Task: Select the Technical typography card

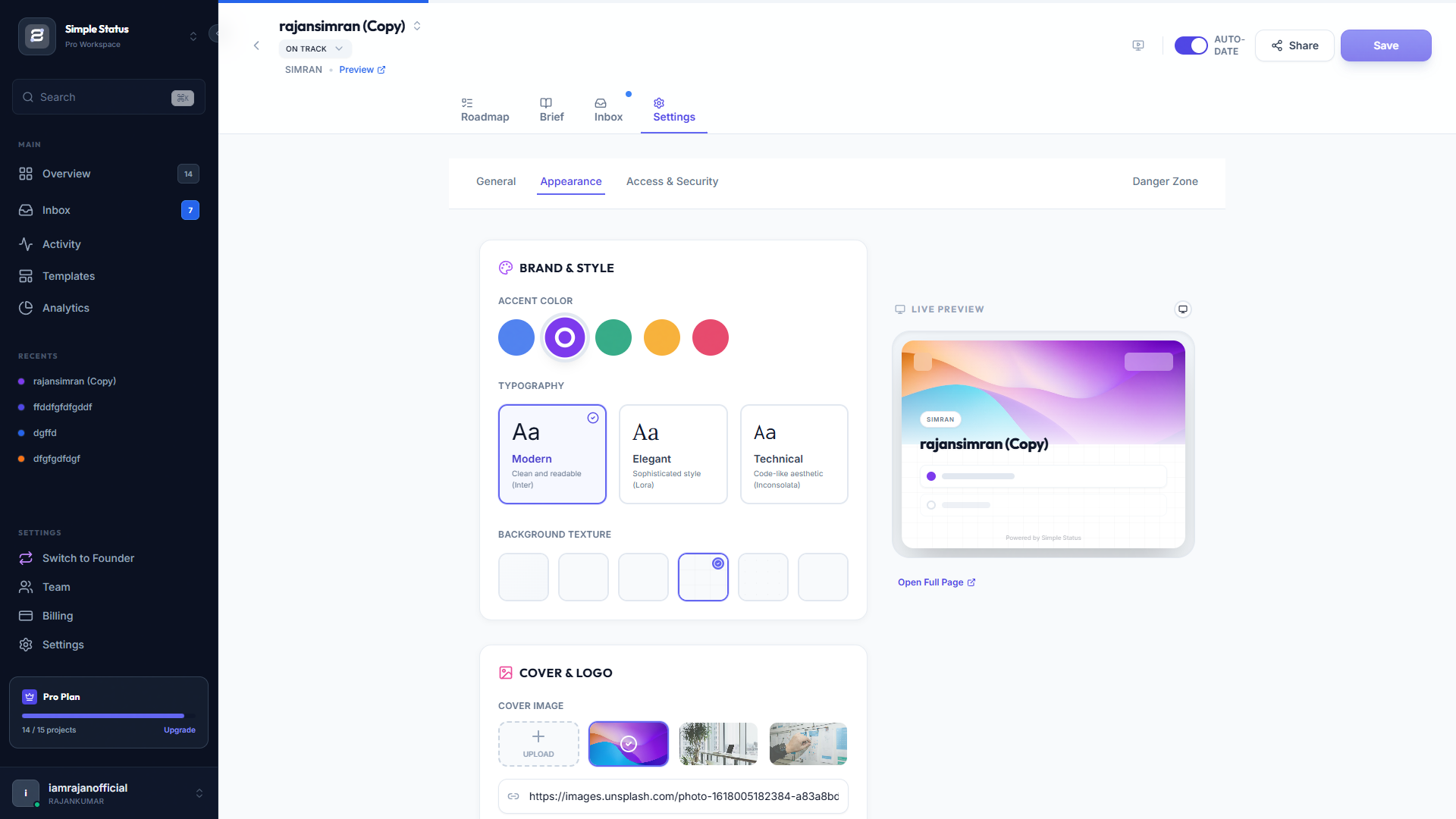Action: 793,453
